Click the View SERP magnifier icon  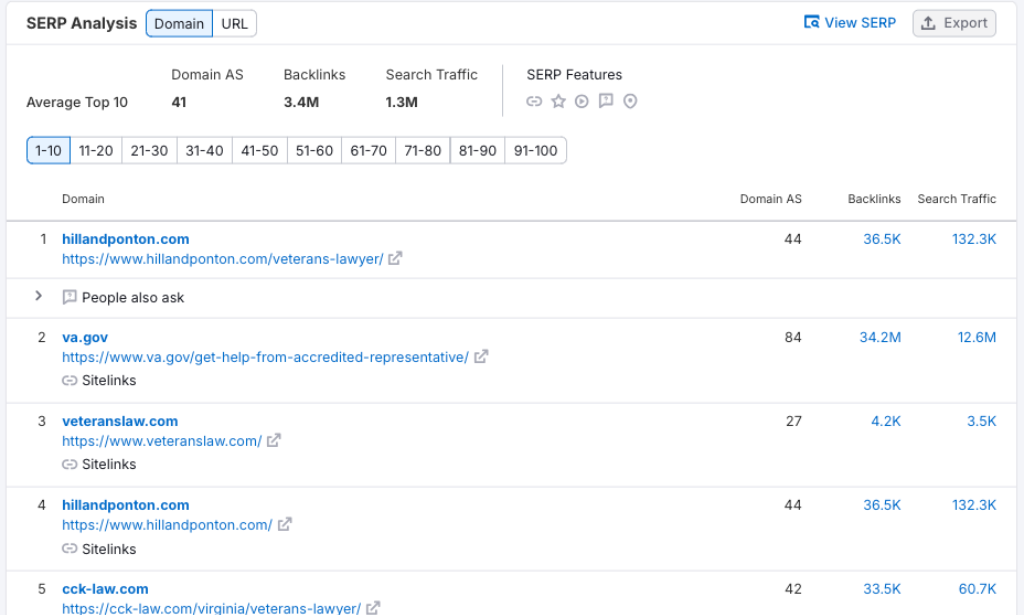(811, 22)
